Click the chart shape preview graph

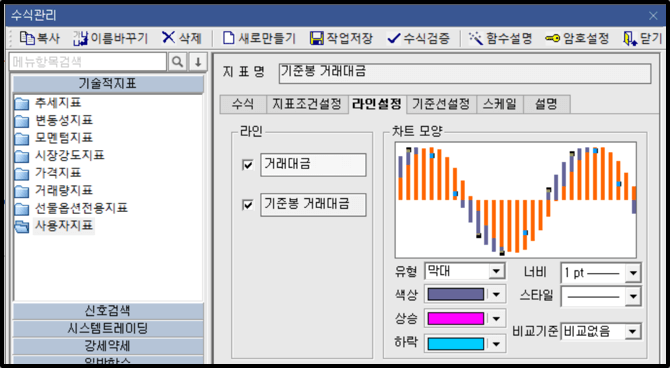516,200
